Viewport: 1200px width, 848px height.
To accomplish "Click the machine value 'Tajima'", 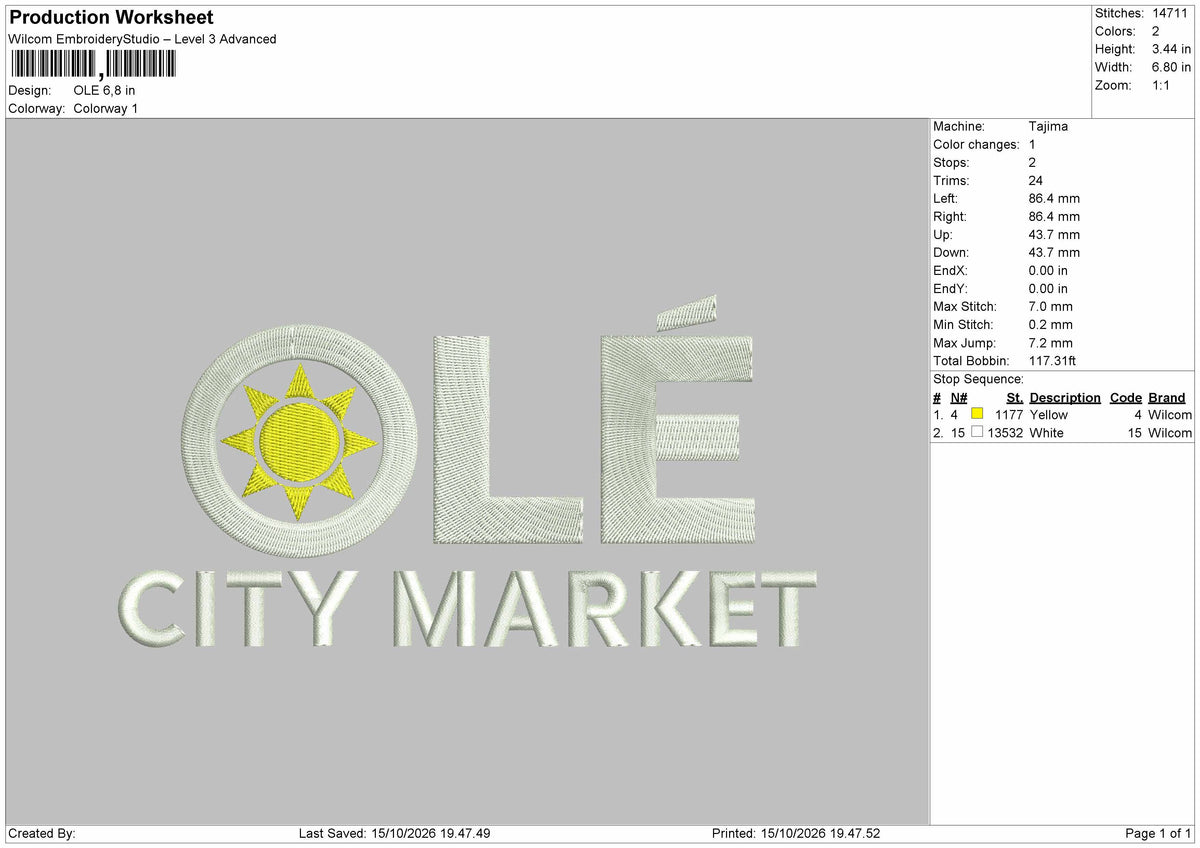I will [x=1048, y=126].
